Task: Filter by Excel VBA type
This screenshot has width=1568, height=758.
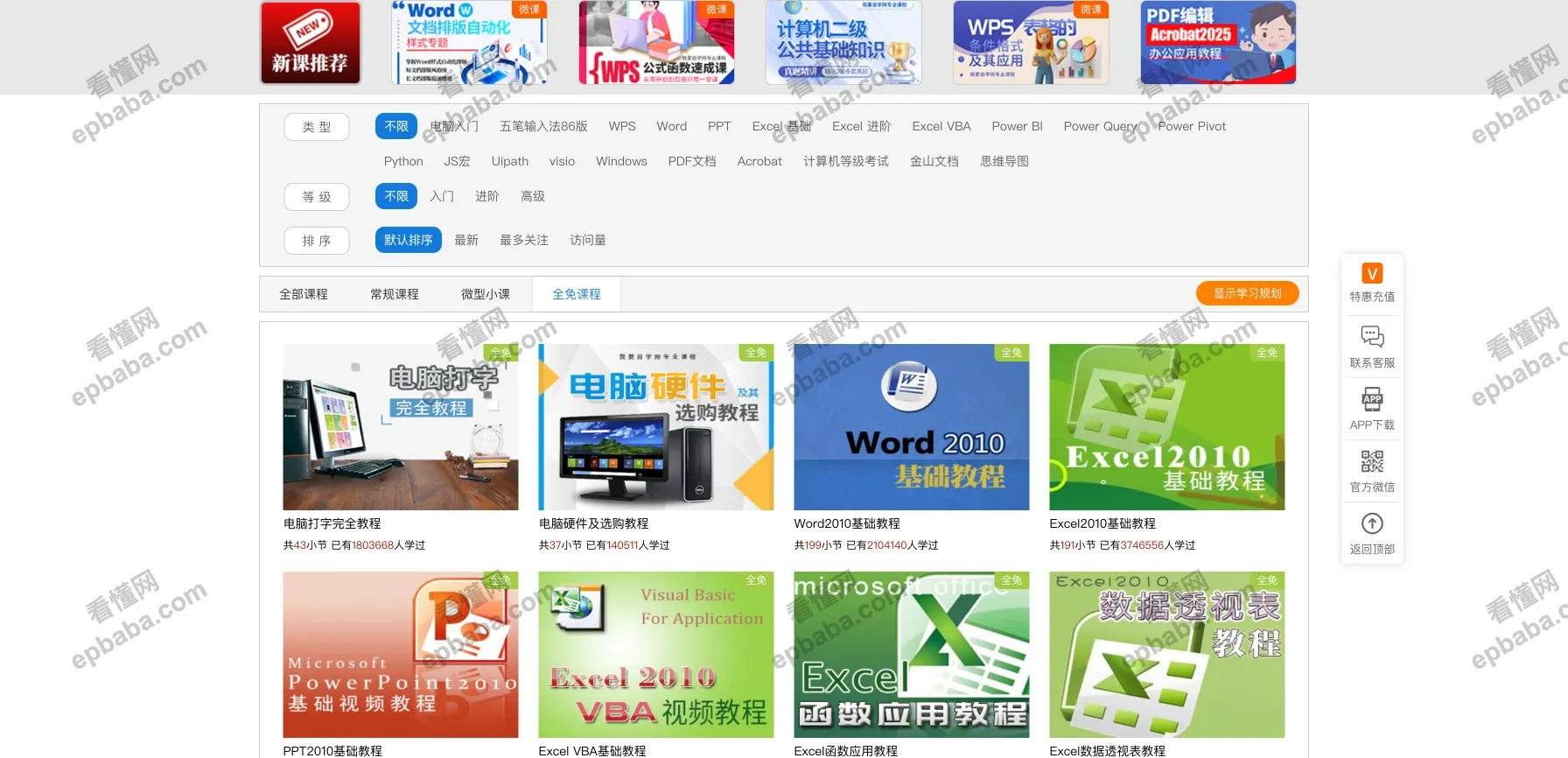Action: (941, 126)
